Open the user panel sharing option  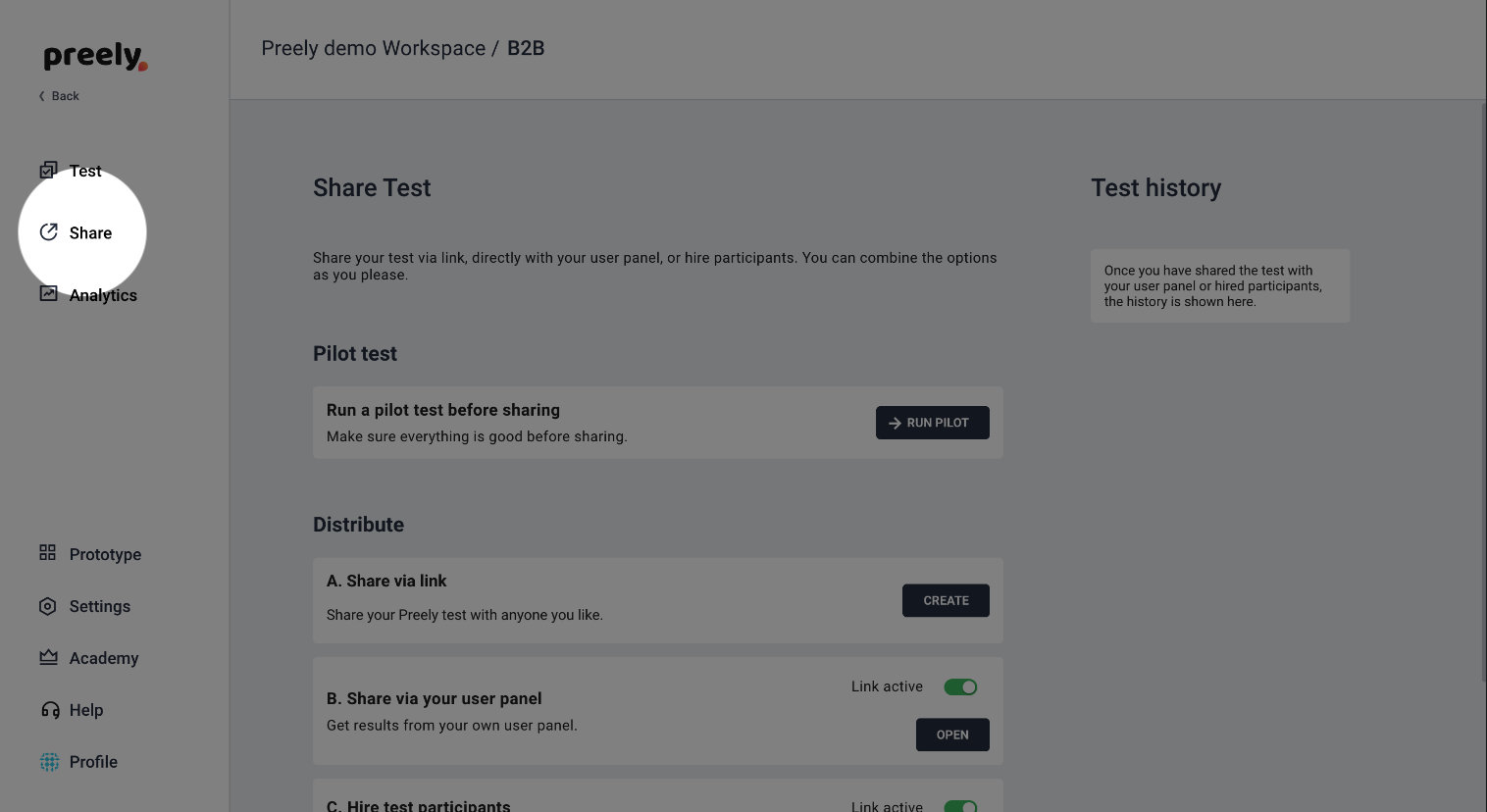coord(952,735)
